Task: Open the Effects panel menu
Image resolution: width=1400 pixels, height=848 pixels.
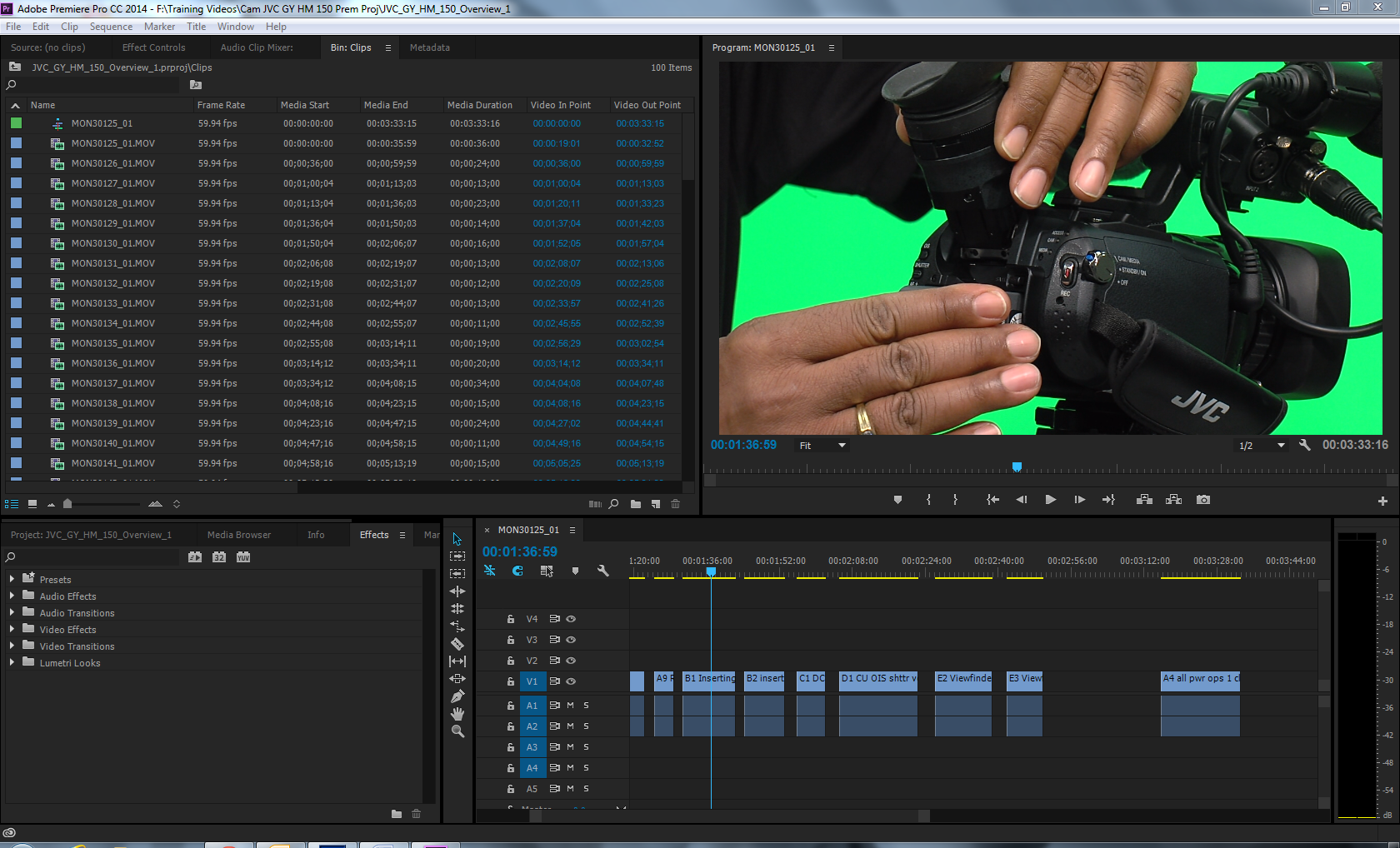Action: [x=402, y=535]
